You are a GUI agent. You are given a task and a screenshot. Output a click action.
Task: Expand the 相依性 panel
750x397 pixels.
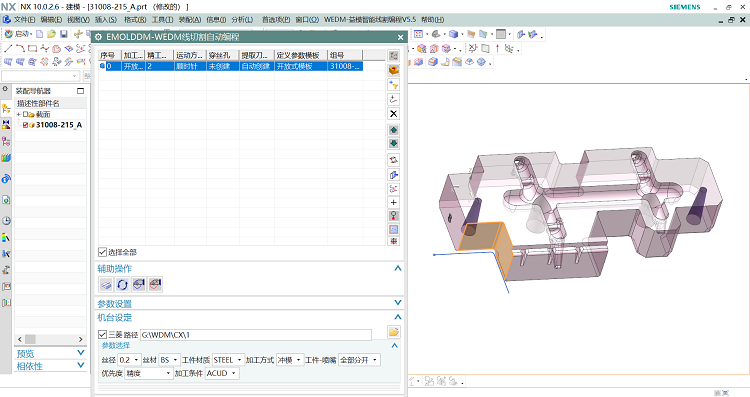click(x=80, y=365)
